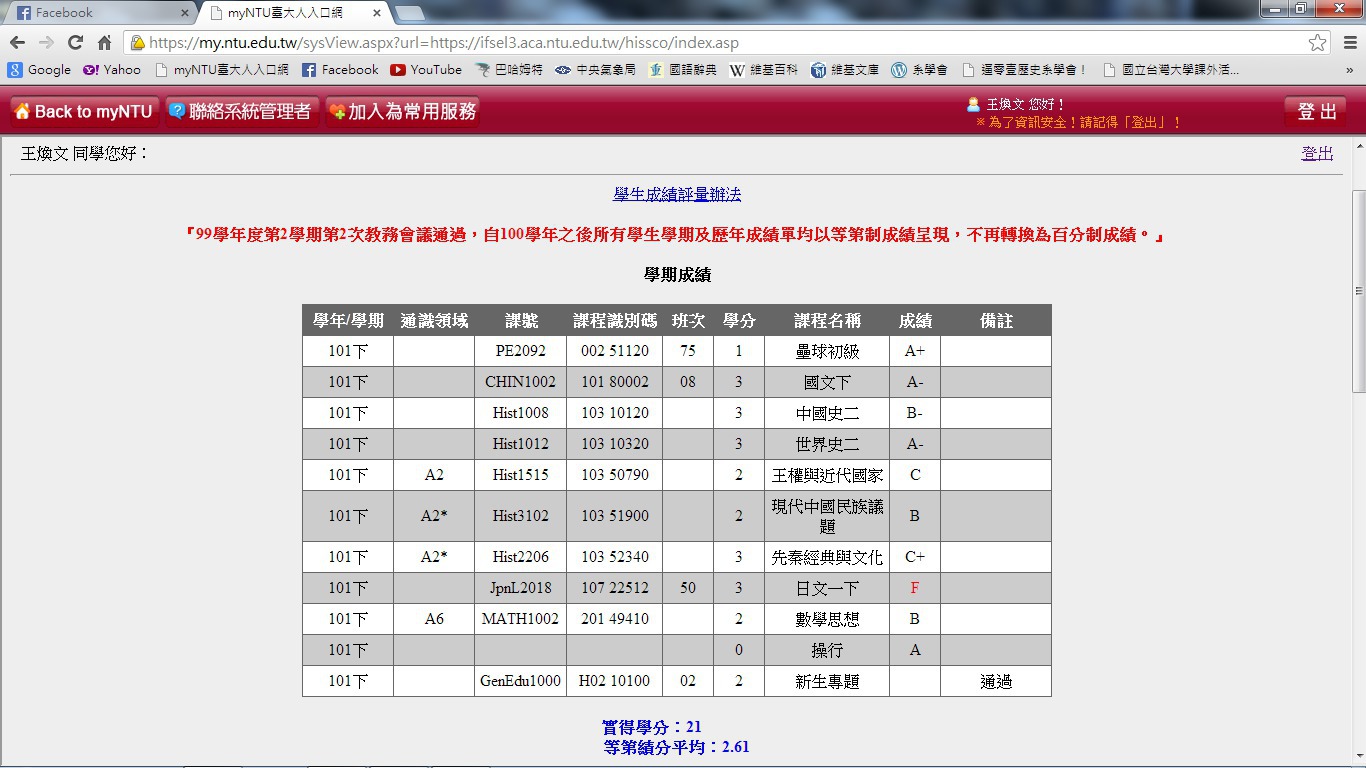This screenshot has height=768, width=1366.
Task: Open the YouTube bookmark
Action: (x=426, y=70)
